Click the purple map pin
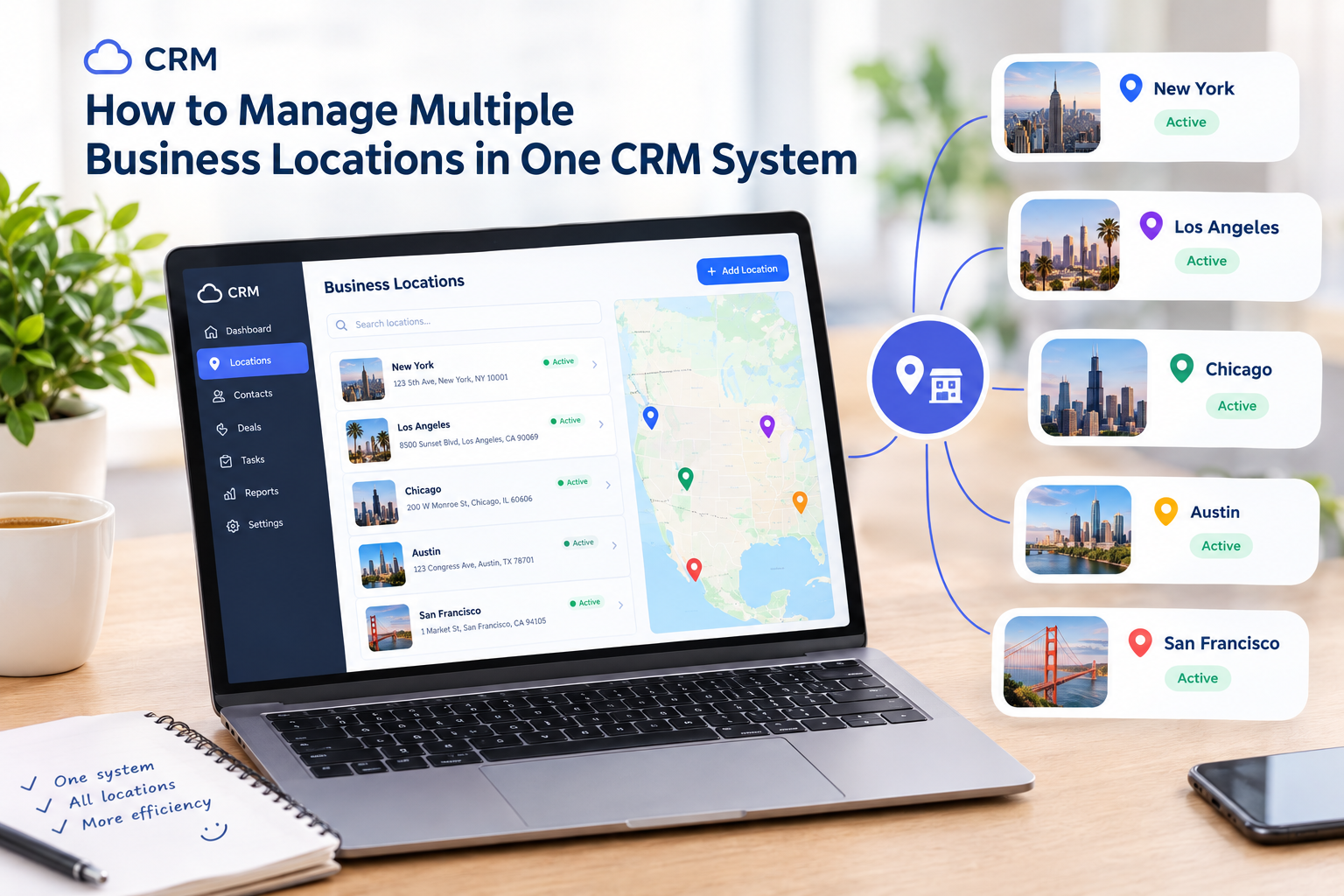This screenshot has height=896, width=1344. [767, 426]
